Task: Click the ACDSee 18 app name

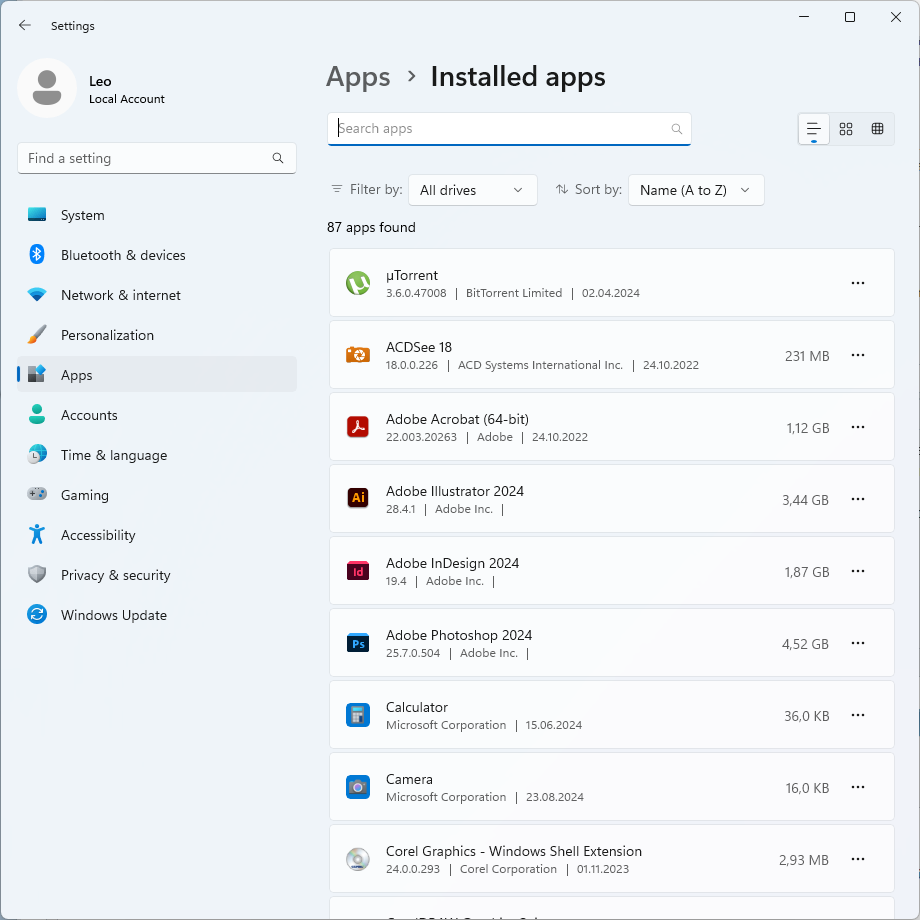Action: (x=418, y=347)
